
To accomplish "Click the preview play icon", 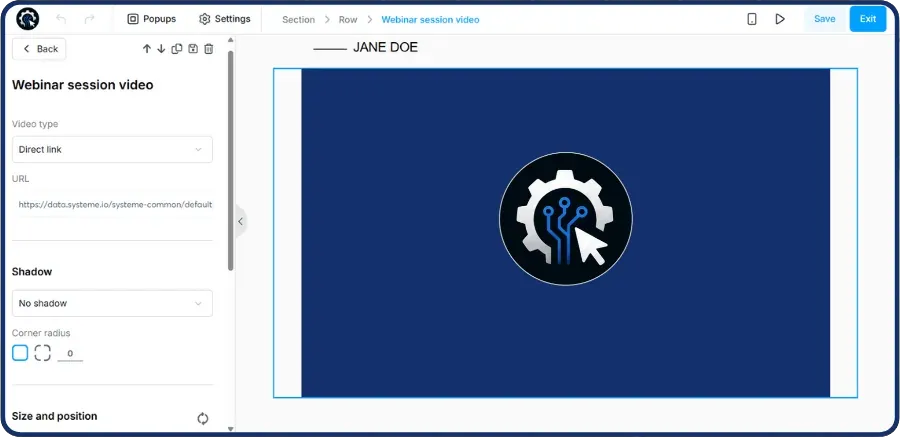I will [779, 19].
